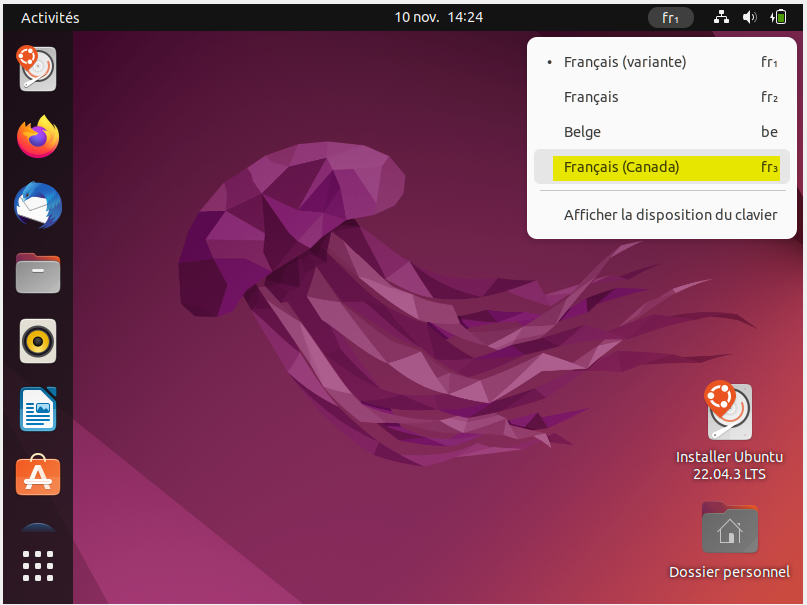Click Afficher la disposition du clavier
The height and width of the screenshot is (605, 807).
point(670,215)
